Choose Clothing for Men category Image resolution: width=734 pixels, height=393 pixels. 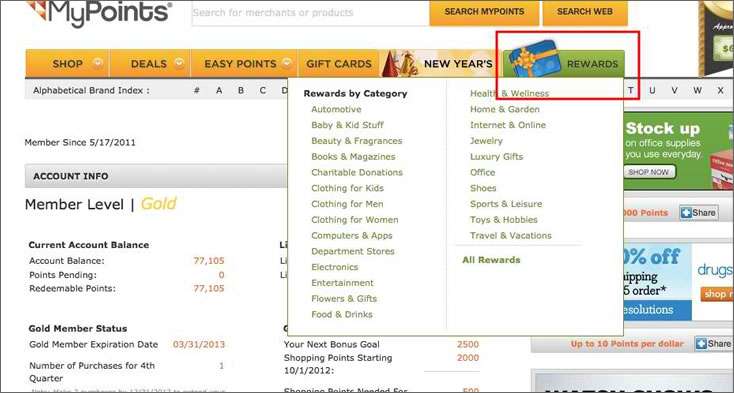347,204
